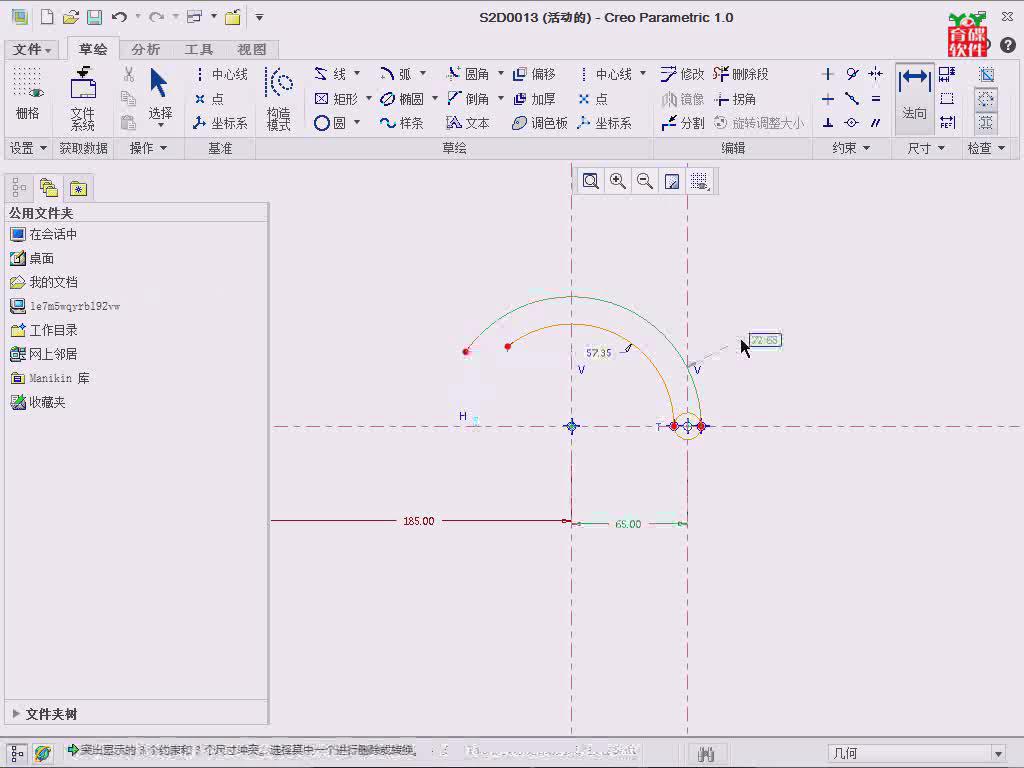1024x768 pixels.
Task: Open 我的文档 folder
Action: tap(44, 282)
